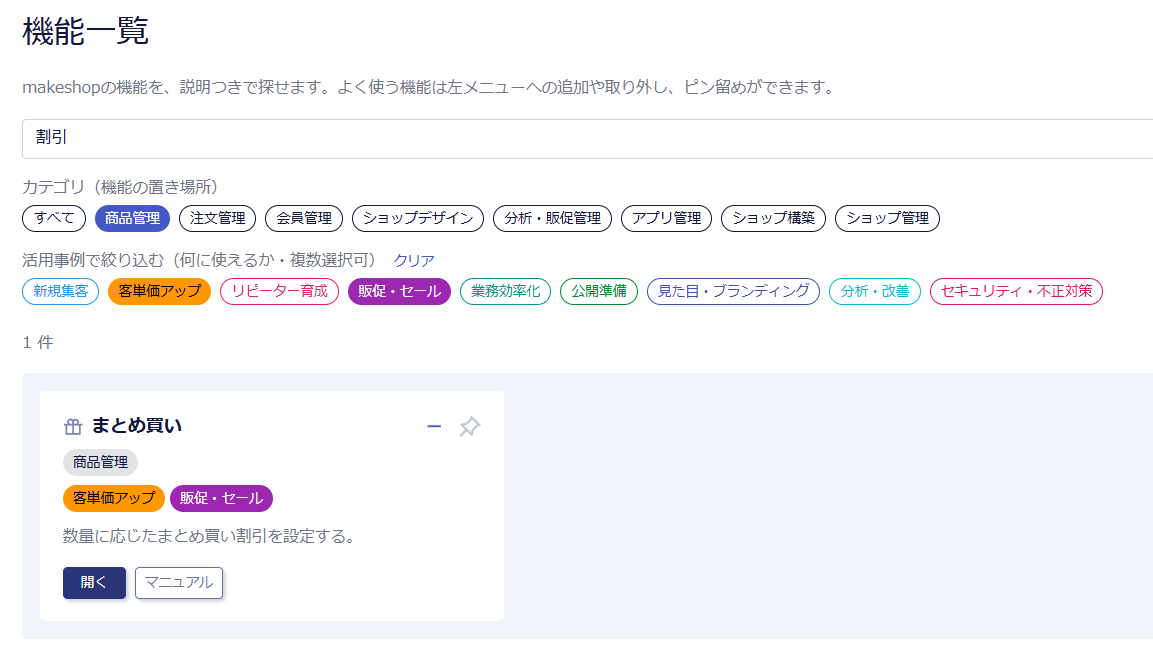Select the 注文管理 category filter
Image resolution: width=1153 pixels, height=656 pixels.
[218, 218]
